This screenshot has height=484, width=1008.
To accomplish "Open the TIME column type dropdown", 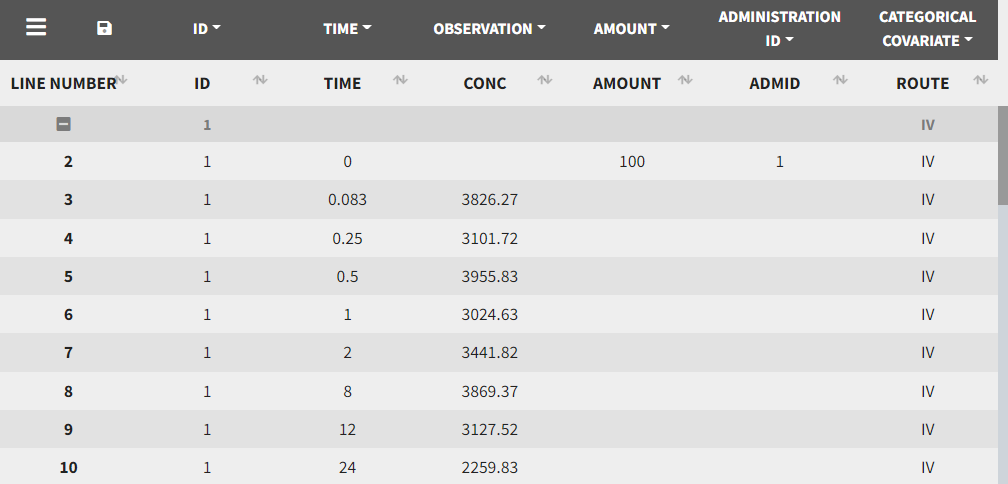I will tap(347, 30).
